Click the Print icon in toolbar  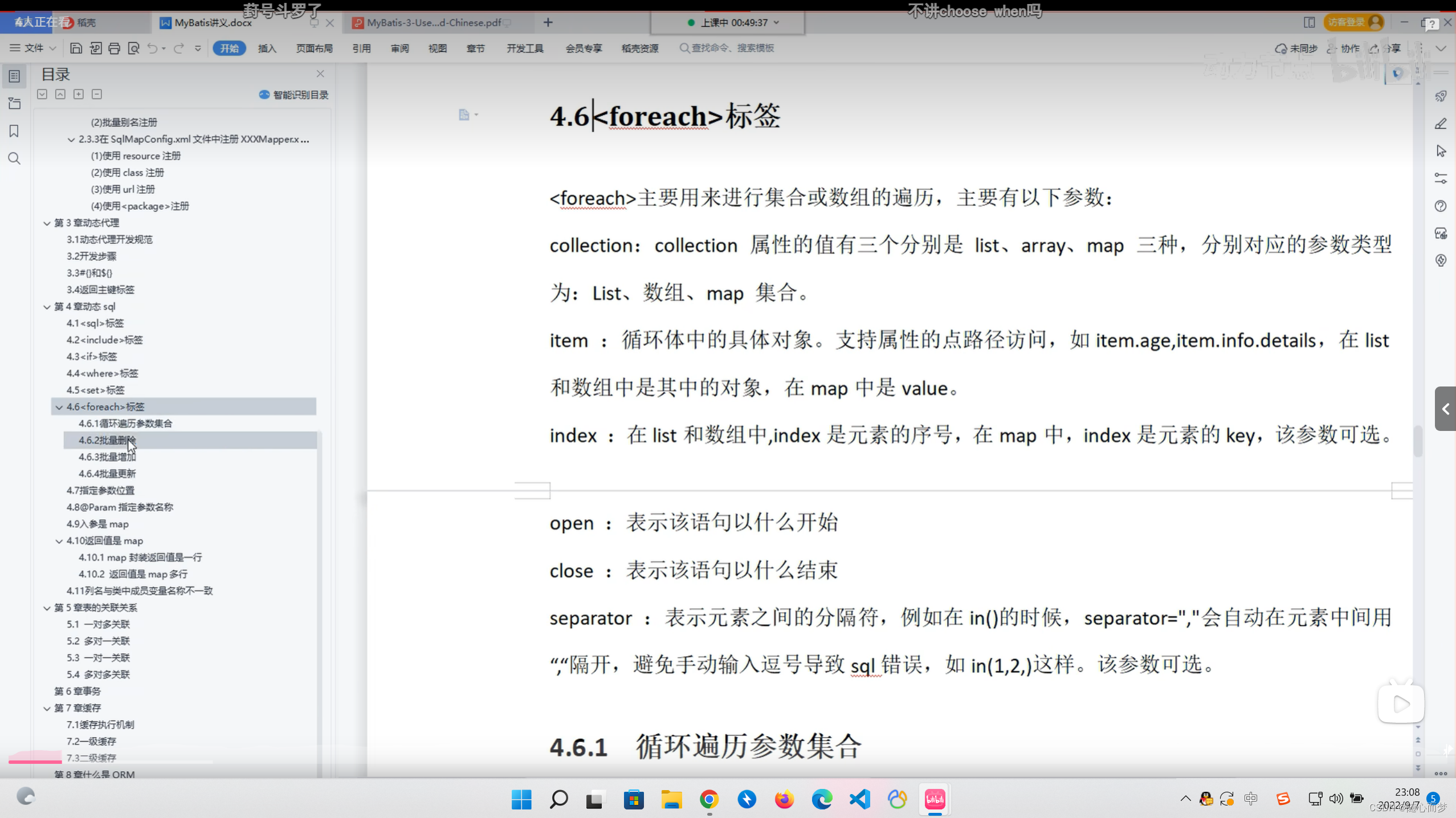point(114,48)
